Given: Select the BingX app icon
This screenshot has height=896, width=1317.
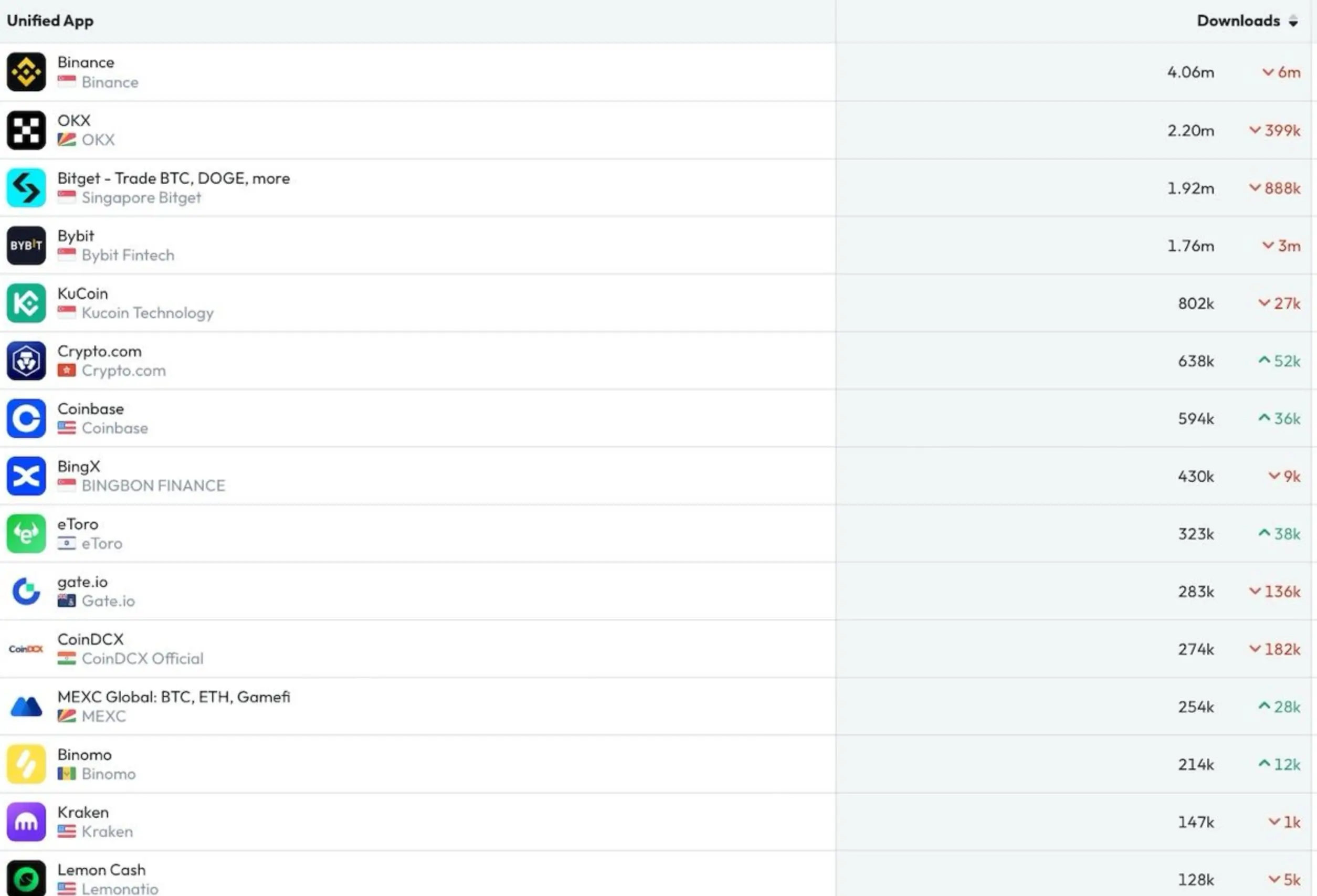Looking at the screenshot, I should (26, 476).
